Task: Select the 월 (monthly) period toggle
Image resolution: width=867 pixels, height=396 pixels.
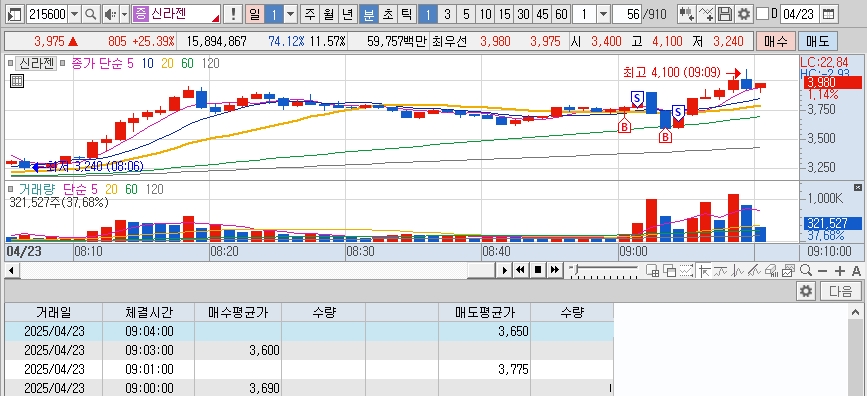Action: tap(328, 14)
